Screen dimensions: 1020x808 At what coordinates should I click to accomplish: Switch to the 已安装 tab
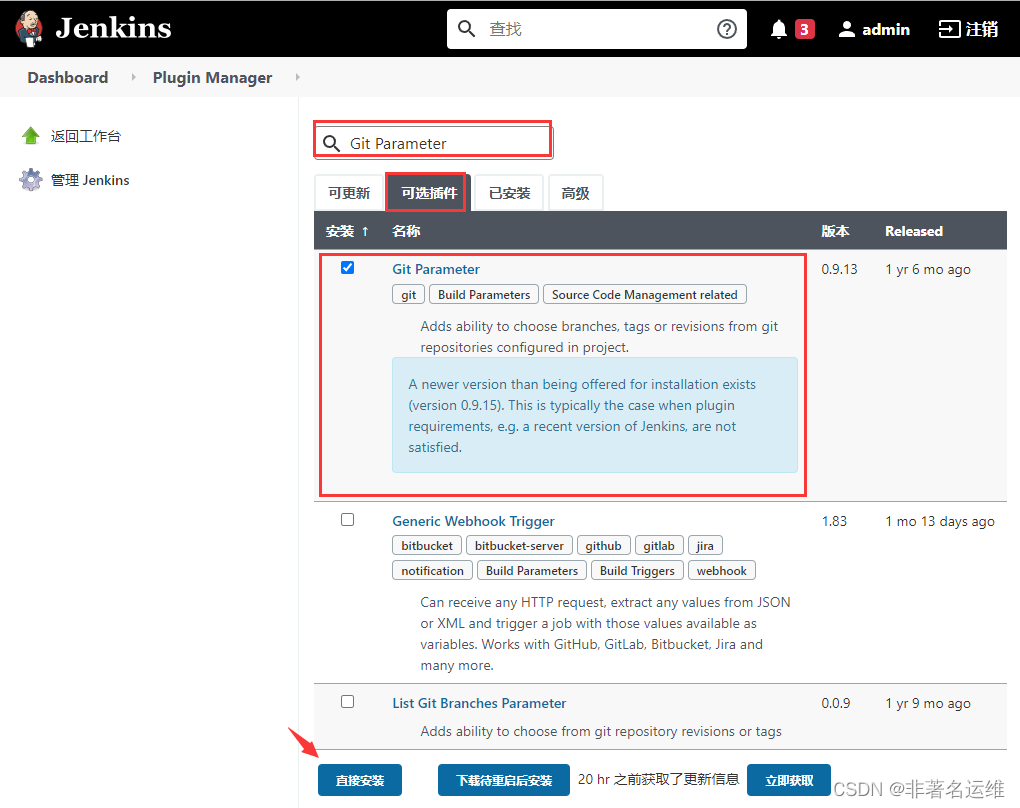click(x=509, y=193)
